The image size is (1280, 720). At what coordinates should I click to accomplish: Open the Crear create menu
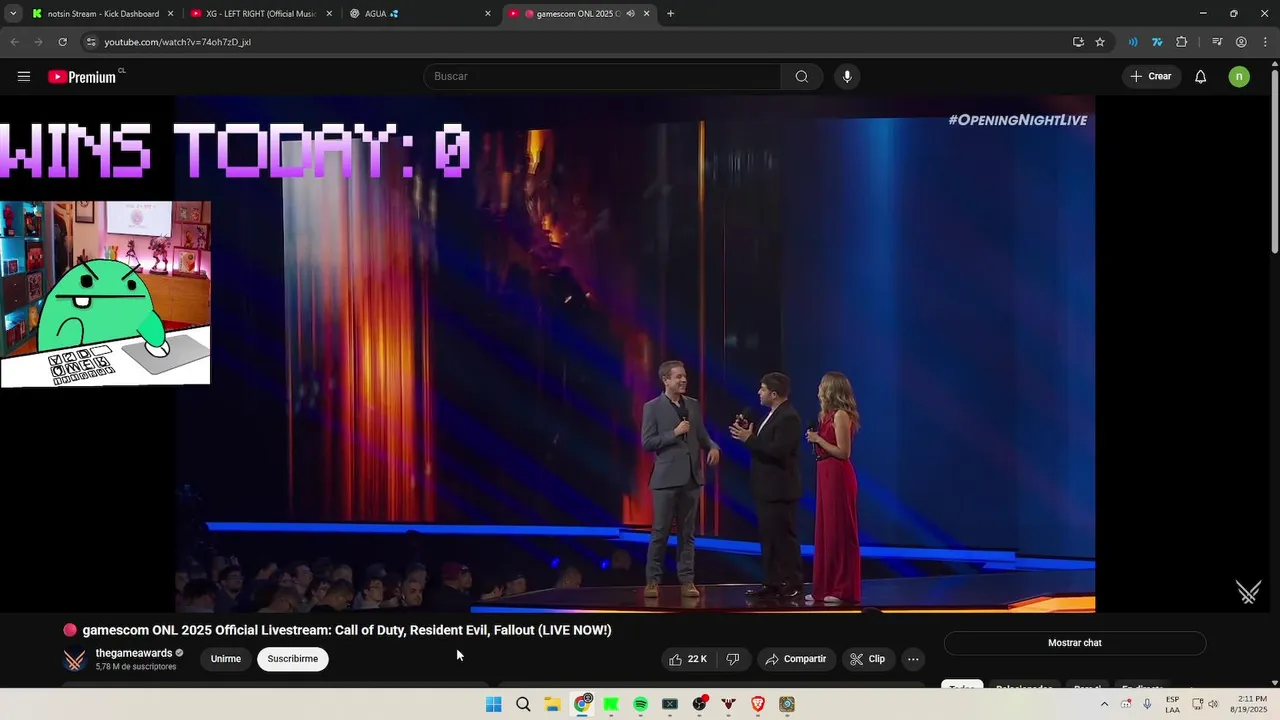pos(1151,77)
